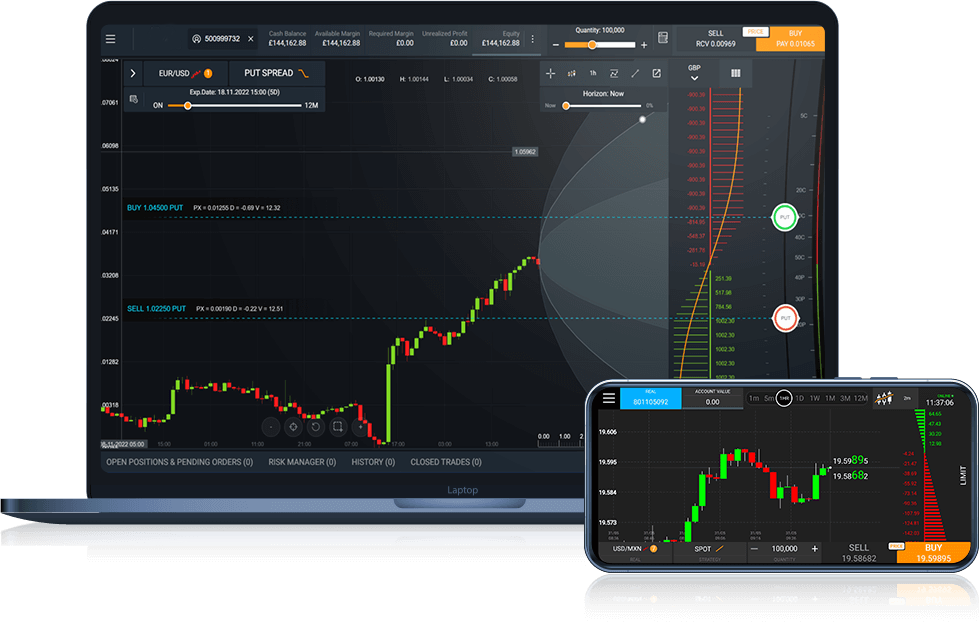Select 1HR timeframe on phone
Screen dimensions: 979x627
click(x=784, y=398)
